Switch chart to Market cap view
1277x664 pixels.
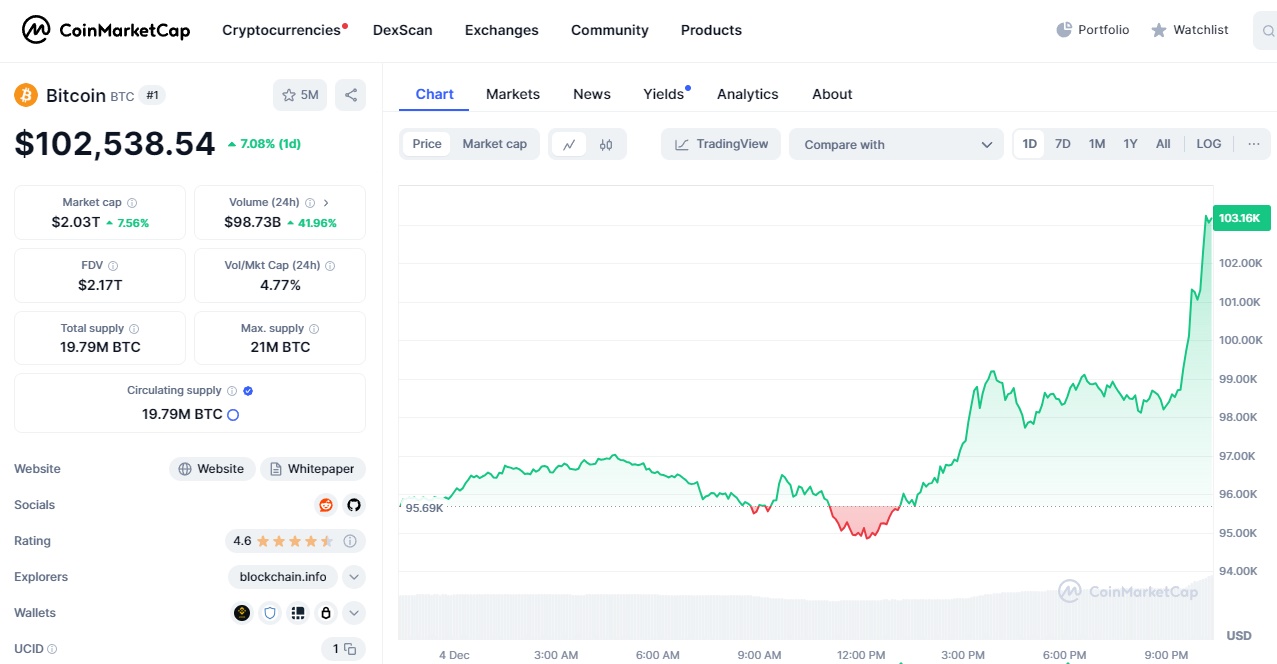[x=494, y=144]
